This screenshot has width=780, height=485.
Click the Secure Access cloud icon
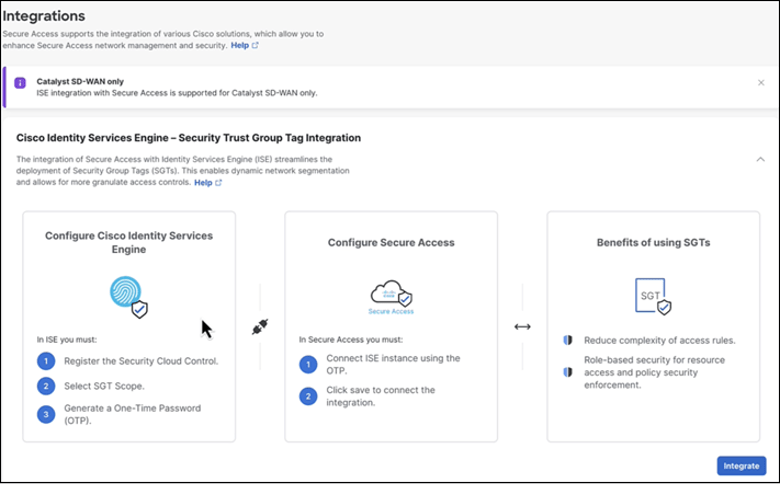391,297
